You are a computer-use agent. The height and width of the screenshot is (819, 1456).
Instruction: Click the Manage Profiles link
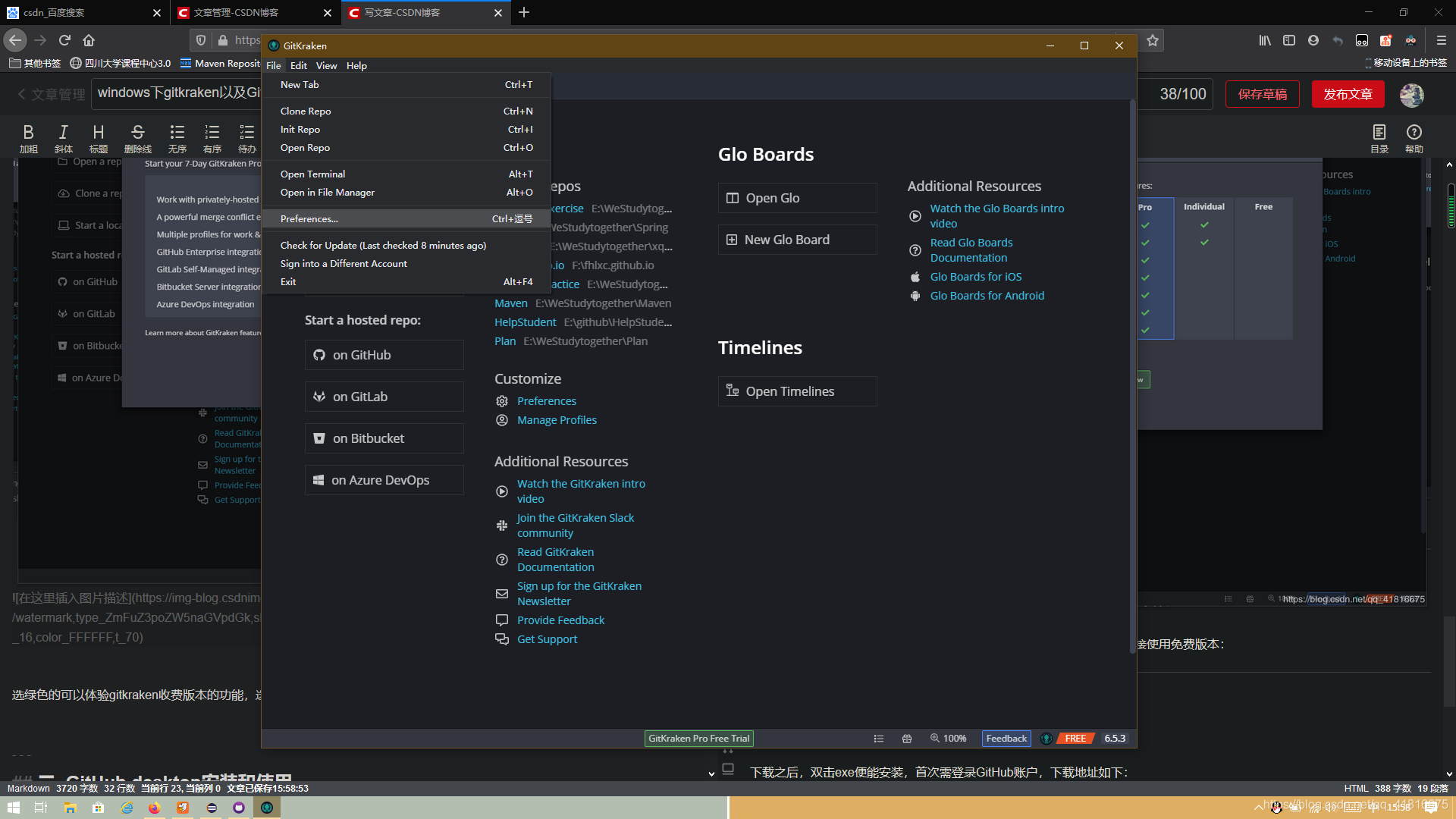click(x=557, y=420)
